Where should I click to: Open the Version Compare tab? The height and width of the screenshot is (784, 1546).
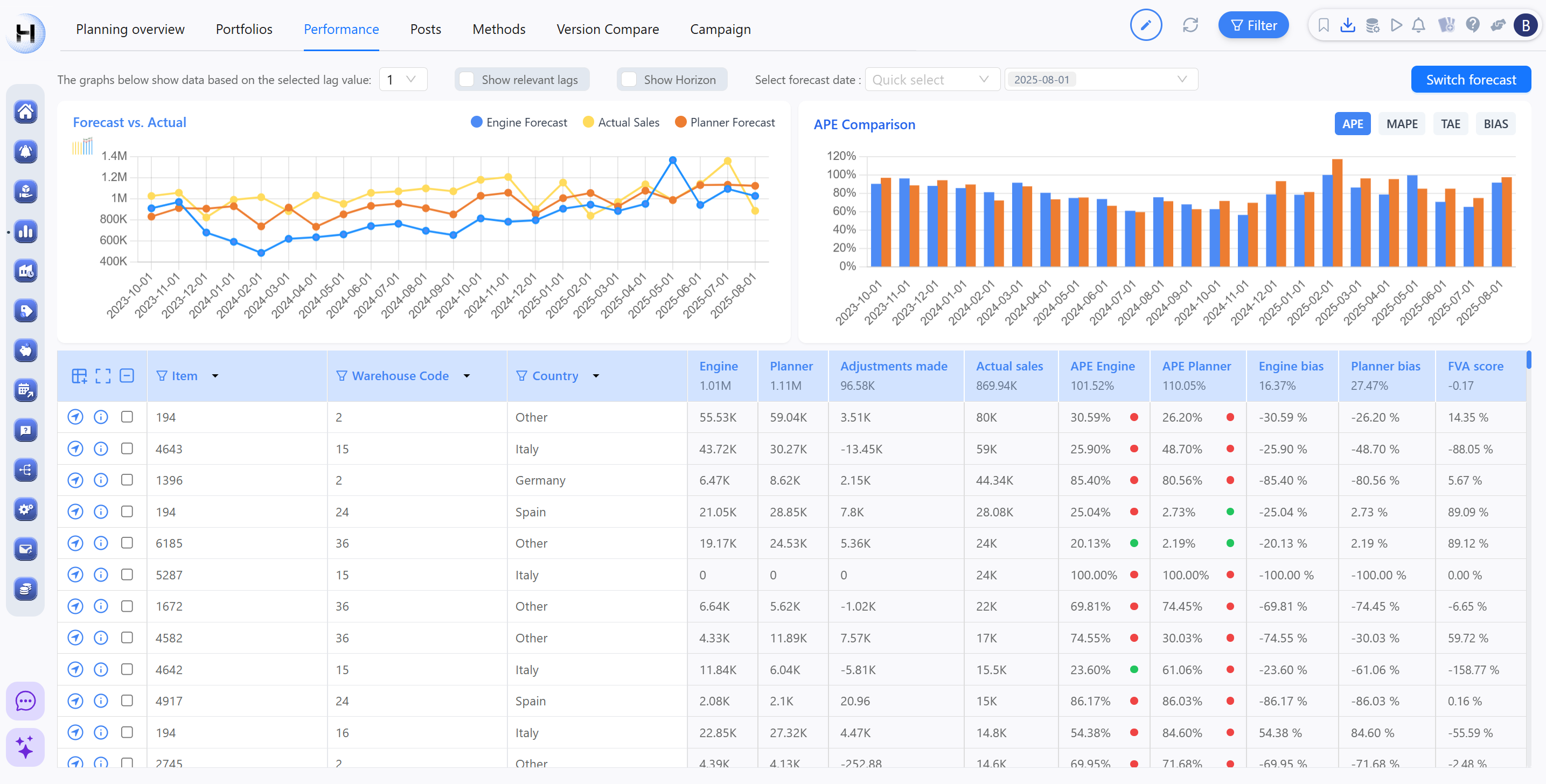pos(608,29)
